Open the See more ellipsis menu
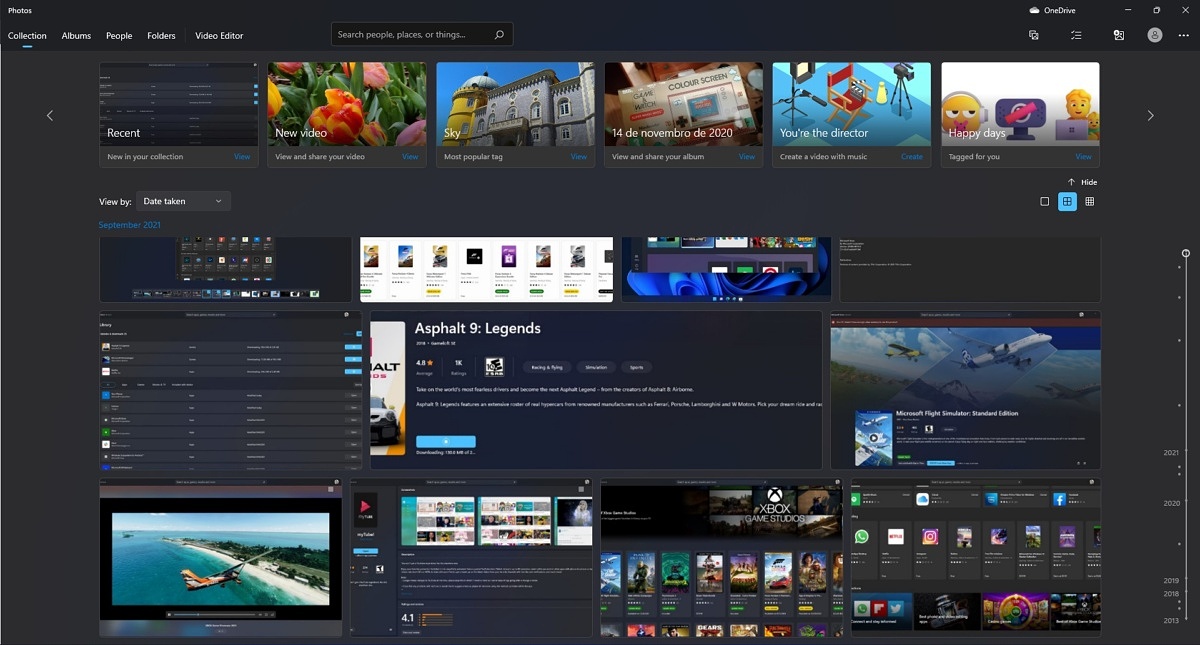Viewport: 1200px width, 645px height. click(x=1184, y=35)
